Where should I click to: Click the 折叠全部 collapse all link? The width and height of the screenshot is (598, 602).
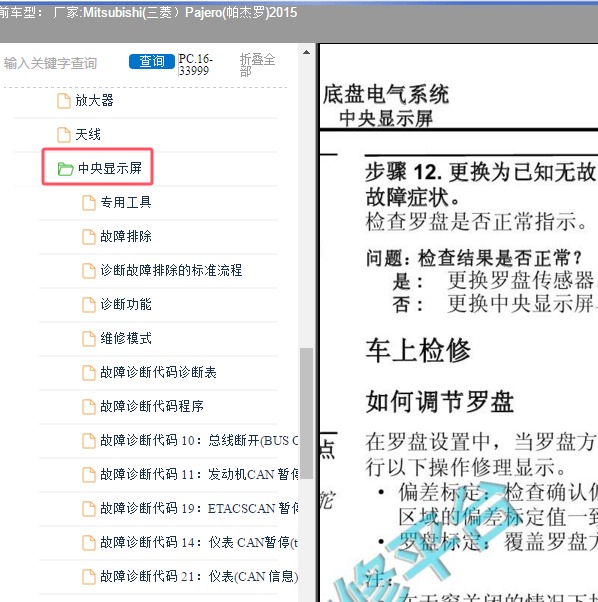point(257,65)
